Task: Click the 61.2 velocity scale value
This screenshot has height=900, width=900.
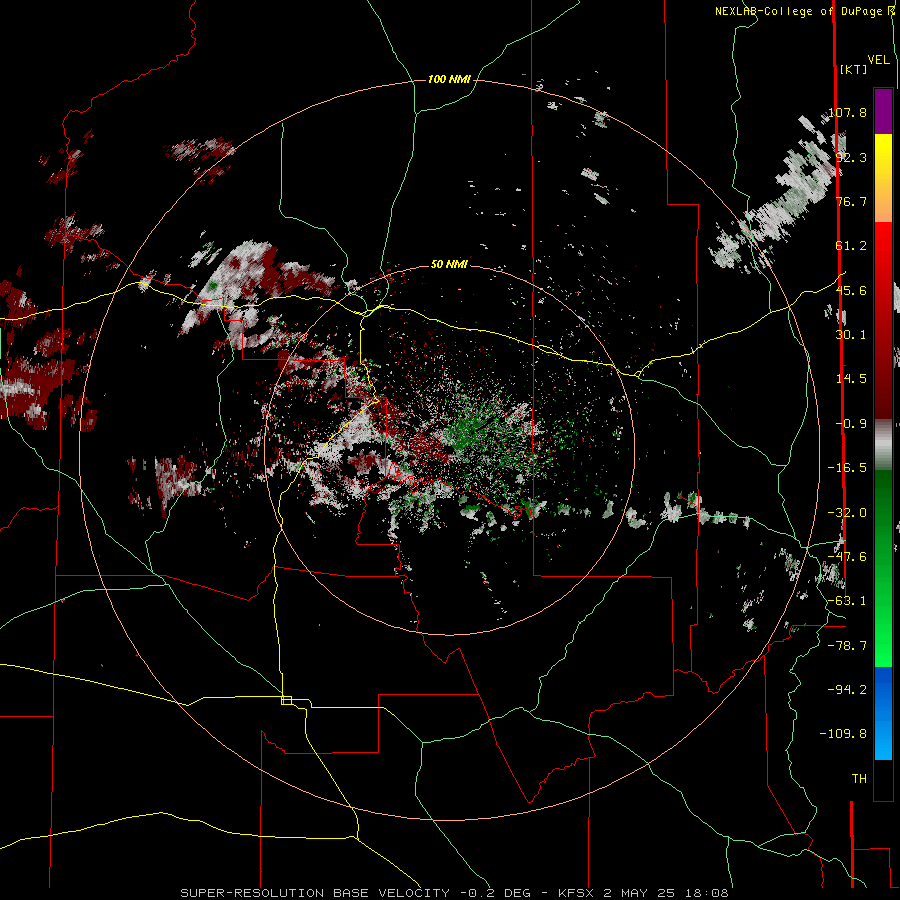Action: pos(851,246)
